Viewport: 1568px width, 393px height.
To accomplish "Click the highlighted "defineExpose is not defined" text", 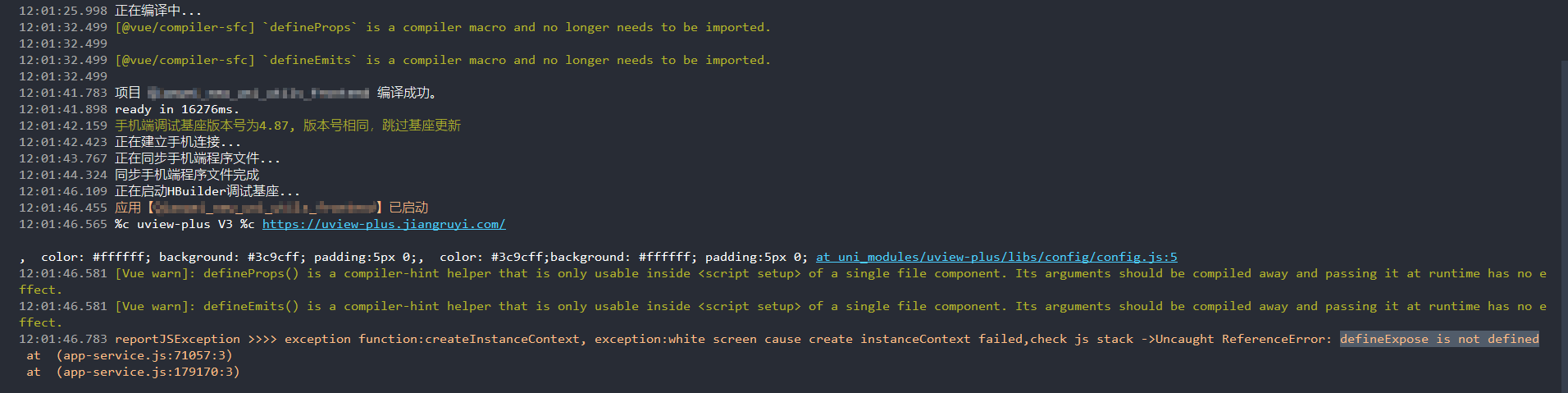I will [1438, 339].
